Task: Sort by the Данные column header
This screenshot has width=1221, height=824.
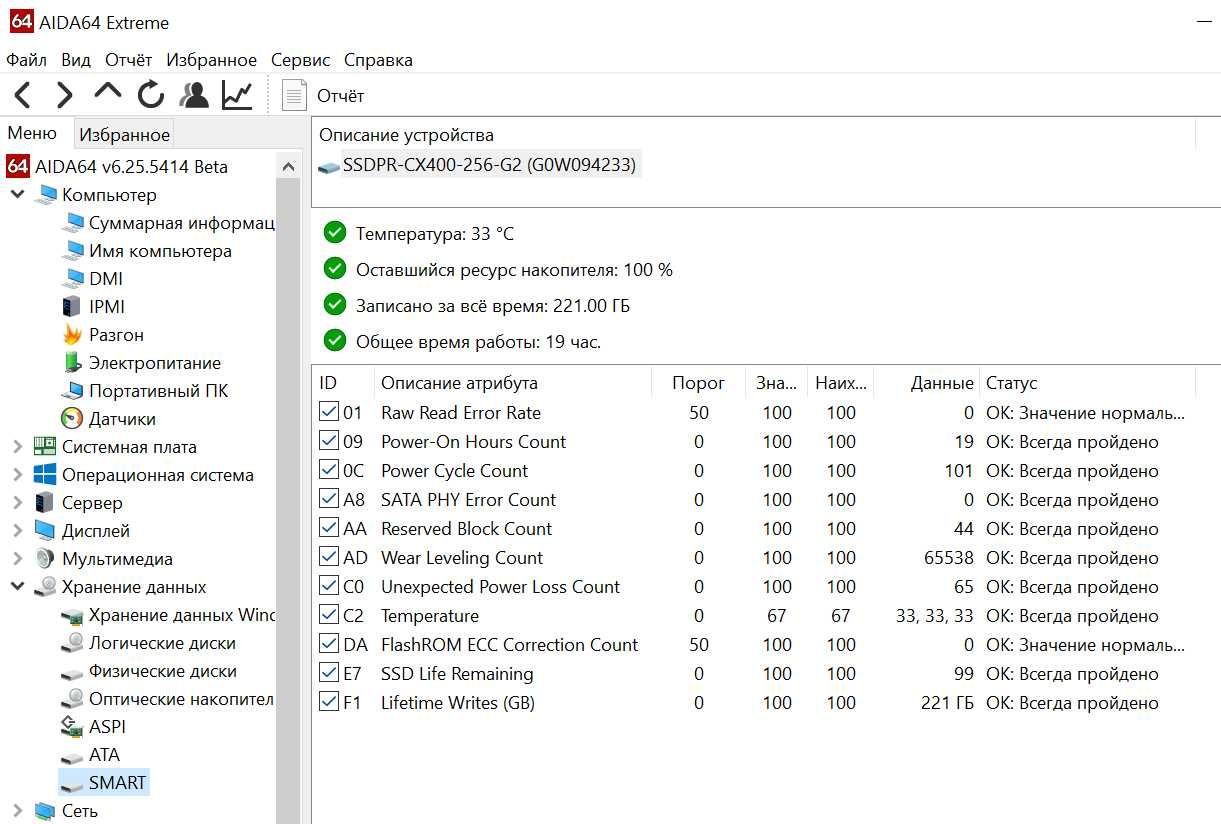Action: (927, 382)
